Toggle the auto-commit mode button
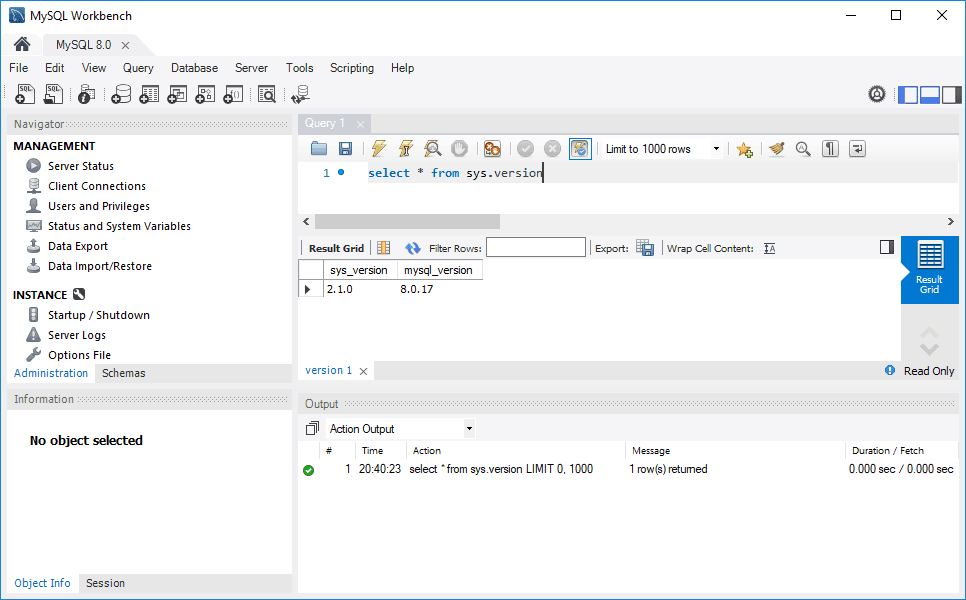 [580, 148]
